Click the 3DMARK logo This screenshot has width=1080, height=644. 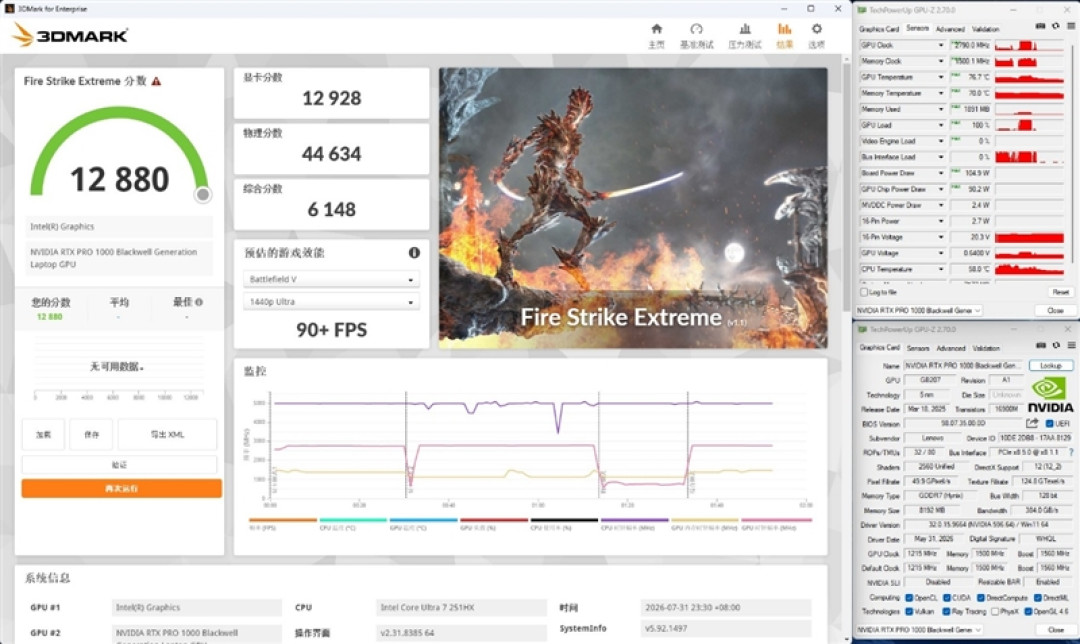(70, 35)
